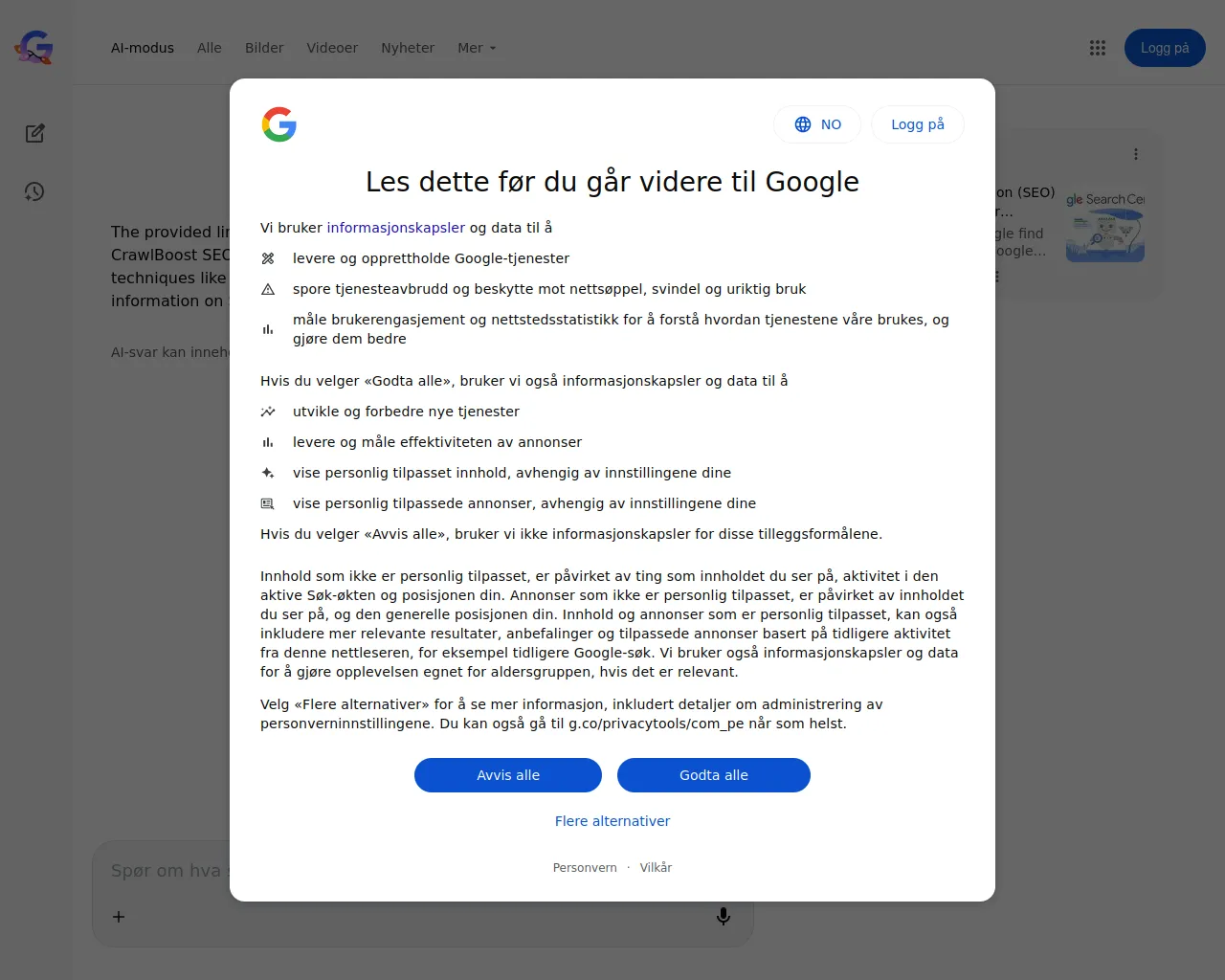The width and height of the screenshot is (1225, 980).
Task: Click the Google G logo in dialog
Action: click(279, 124)
